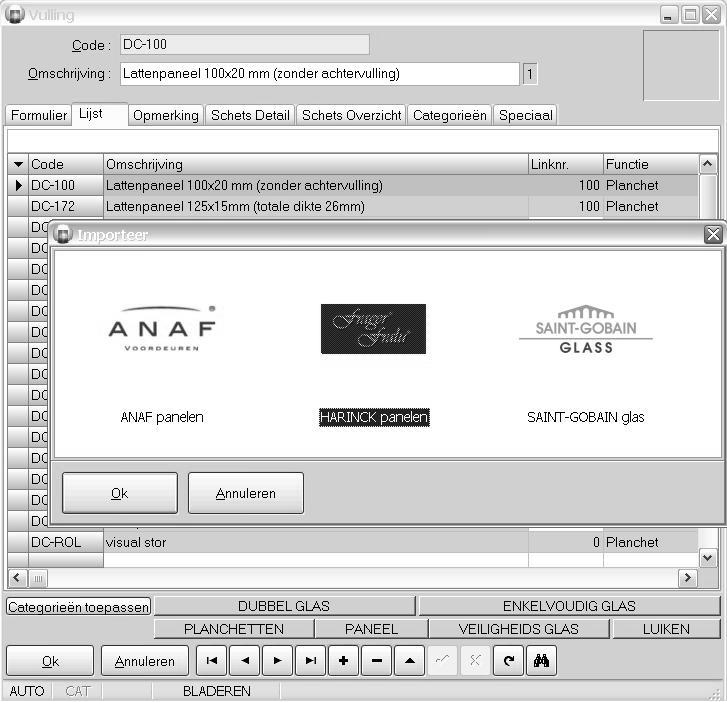This screenshot has width=727, height=702.
Task: Click the small 1 button beside Omschrijving
Action: (x=530, y=74)
